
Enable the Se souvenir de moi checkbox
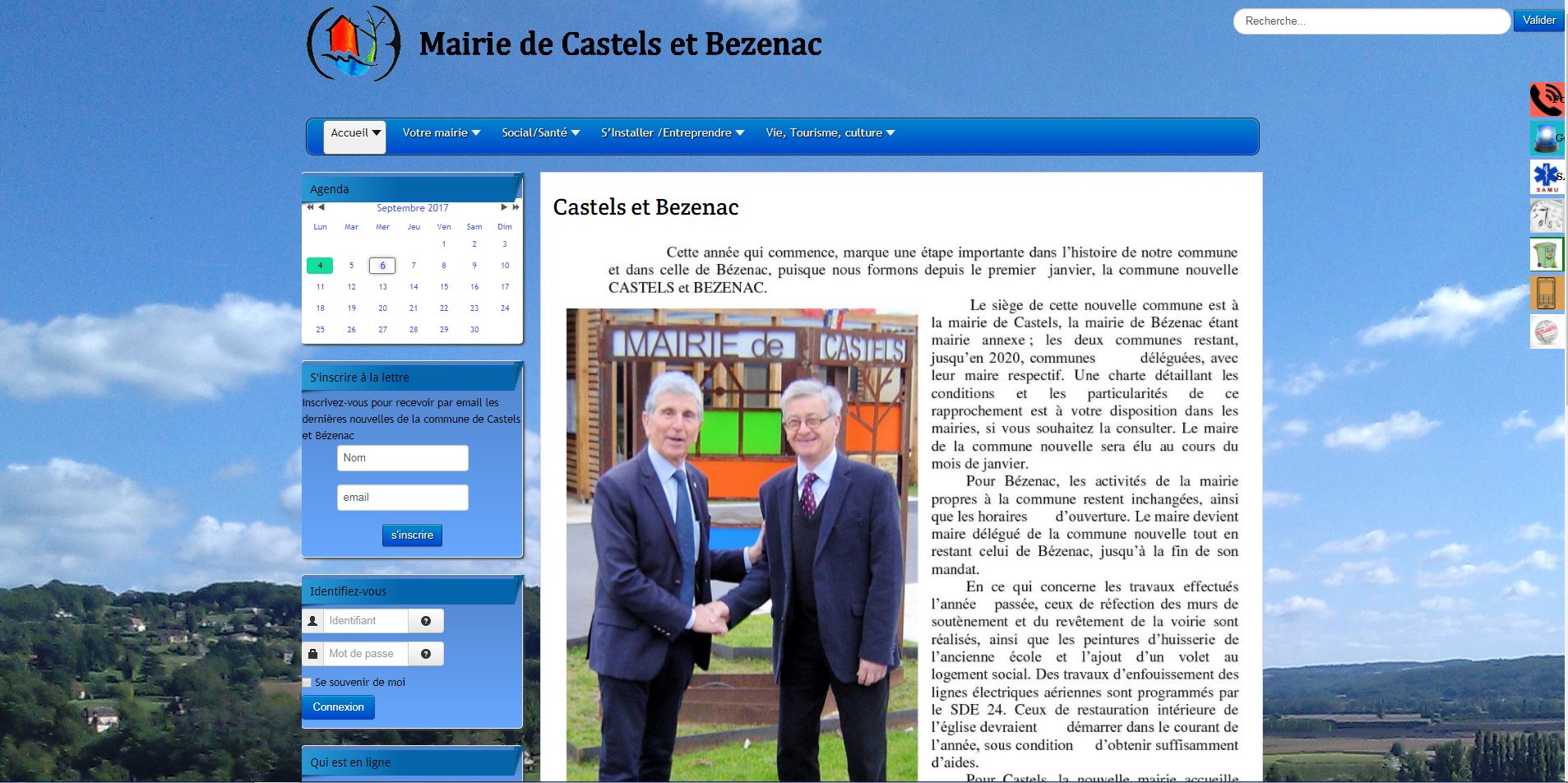pos(308,683)
